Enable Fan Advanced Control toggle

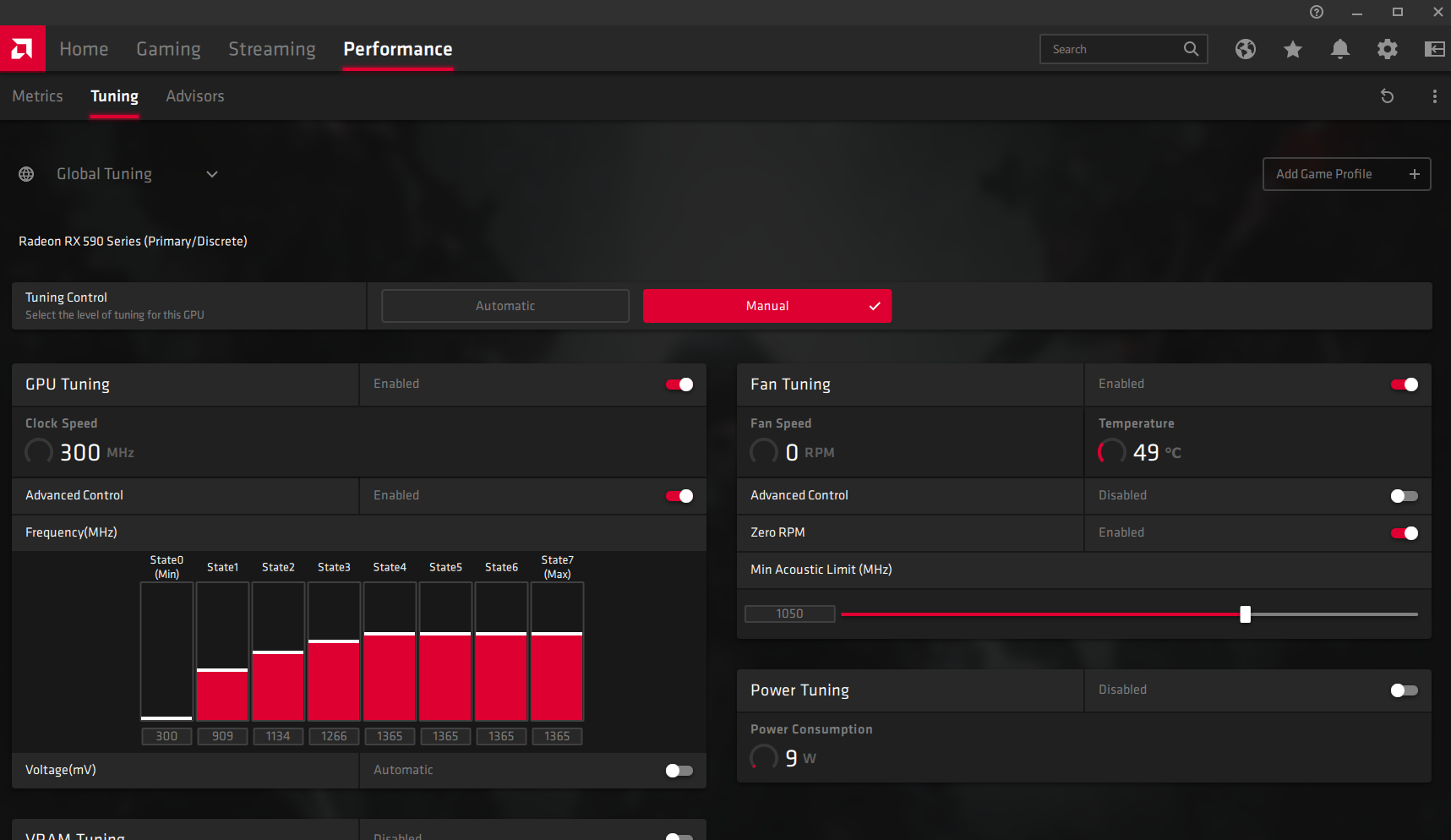pyautogui.click(x=1405, y=496)
